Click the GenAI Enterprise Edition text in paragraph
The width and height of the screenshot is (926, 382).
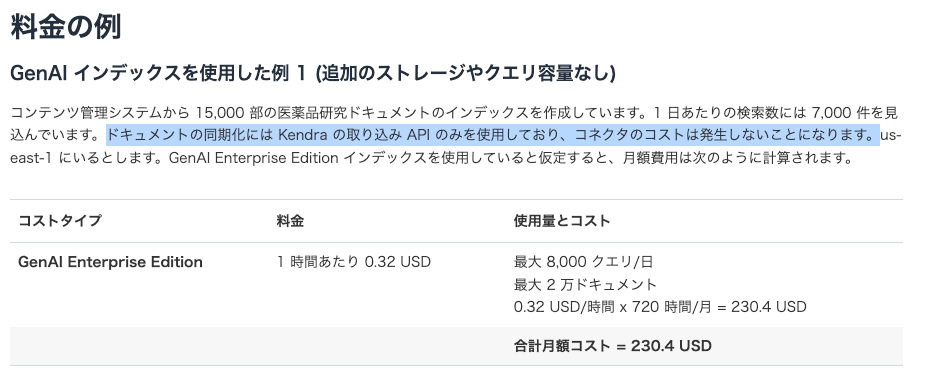[x=253, y=158]
